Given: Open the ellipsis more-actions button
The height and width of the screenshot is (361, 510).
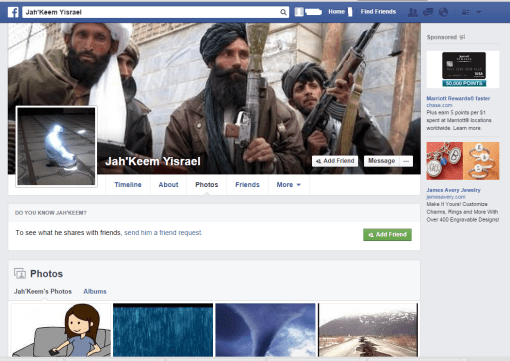Looking at the screenshot, I should click(406, 161).
